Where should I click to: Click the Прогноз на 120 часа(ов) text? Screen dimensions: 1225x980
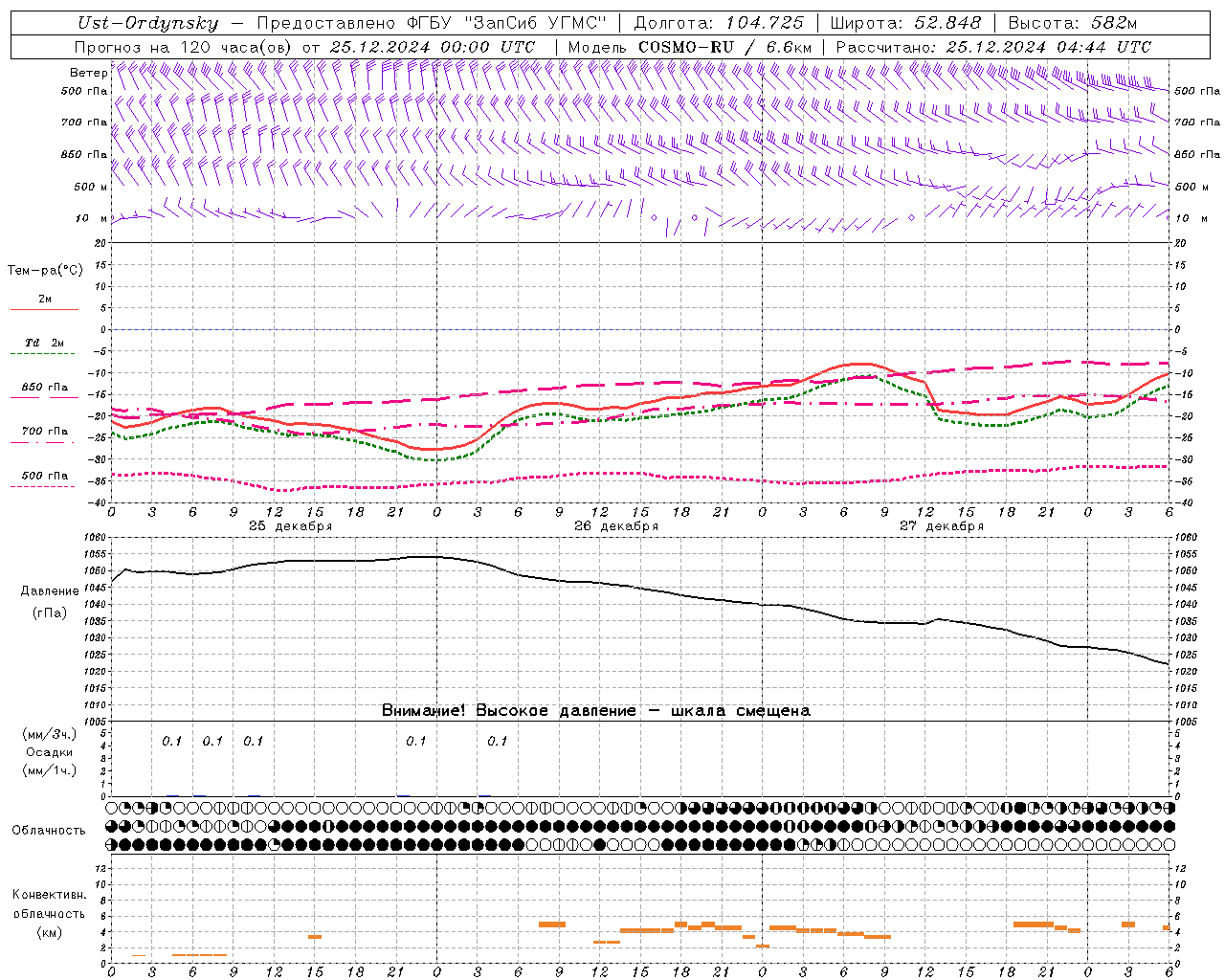point(185,47)
